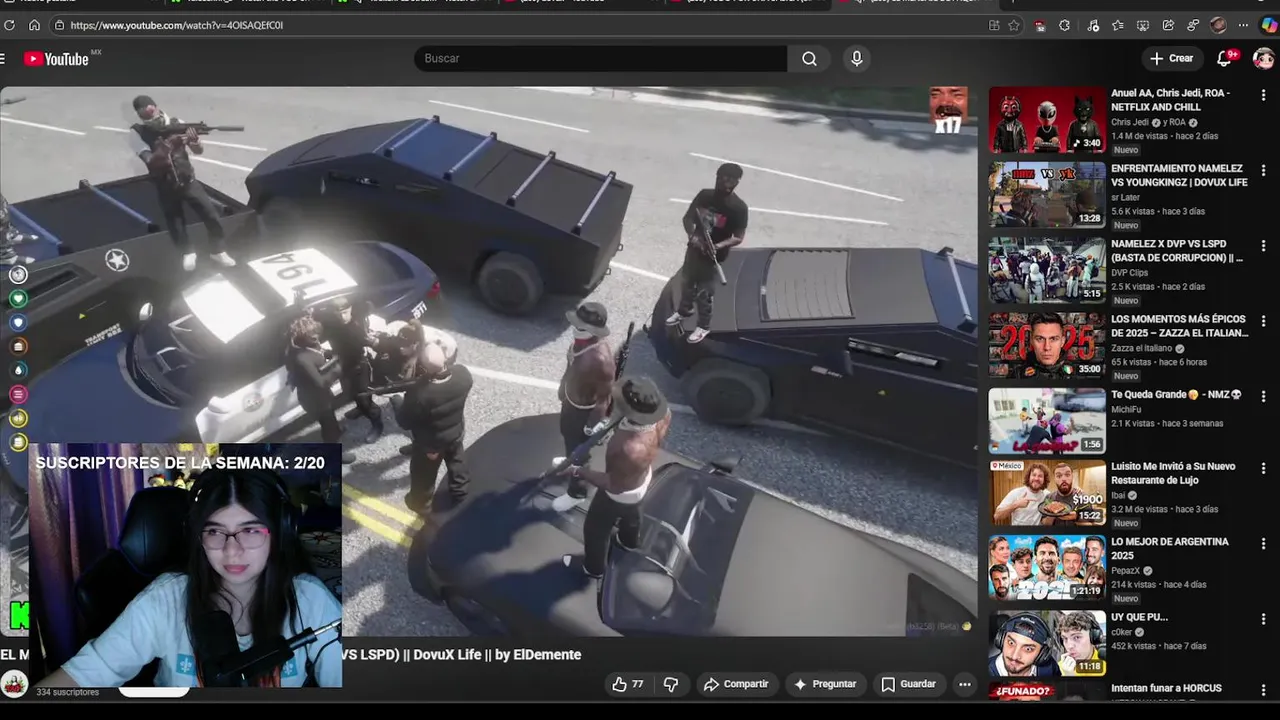
Task: Open the Luisito Me Invitó video thumbnail
Action: tap(1047, 493)
